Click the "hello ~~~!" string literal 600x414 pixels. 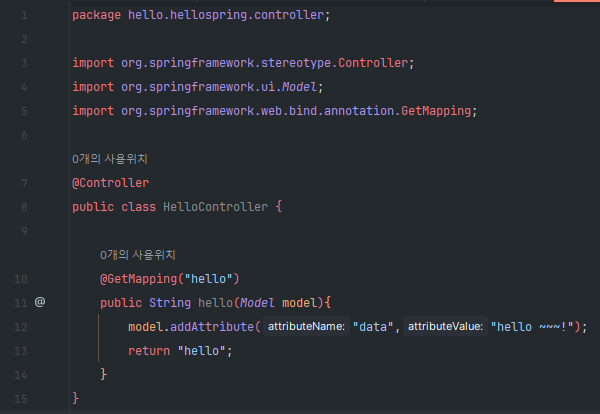tap(532, 327)
